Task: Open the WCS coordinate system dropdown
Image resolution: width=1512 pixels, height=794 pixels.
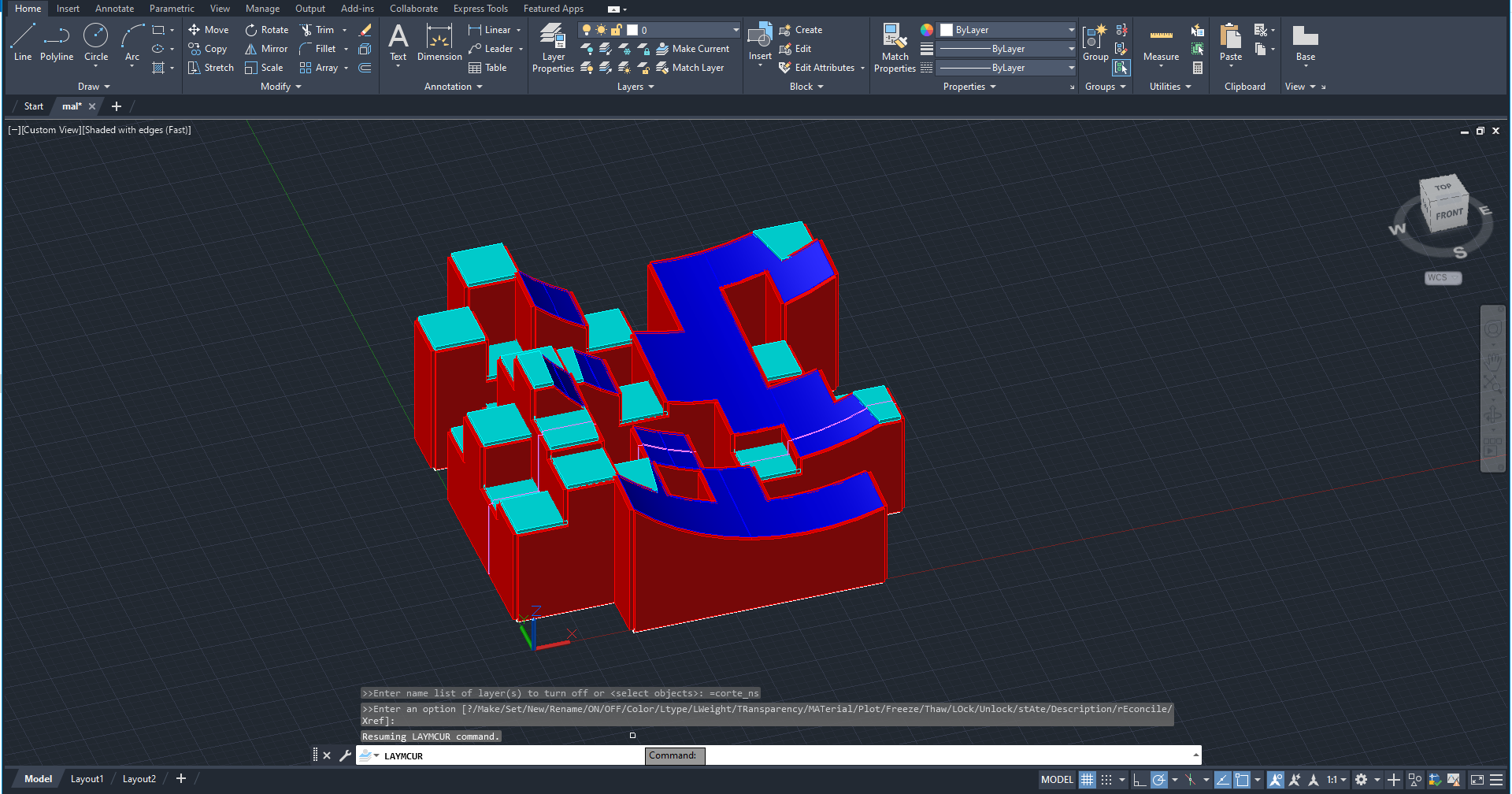Action: click(1443, 278)
